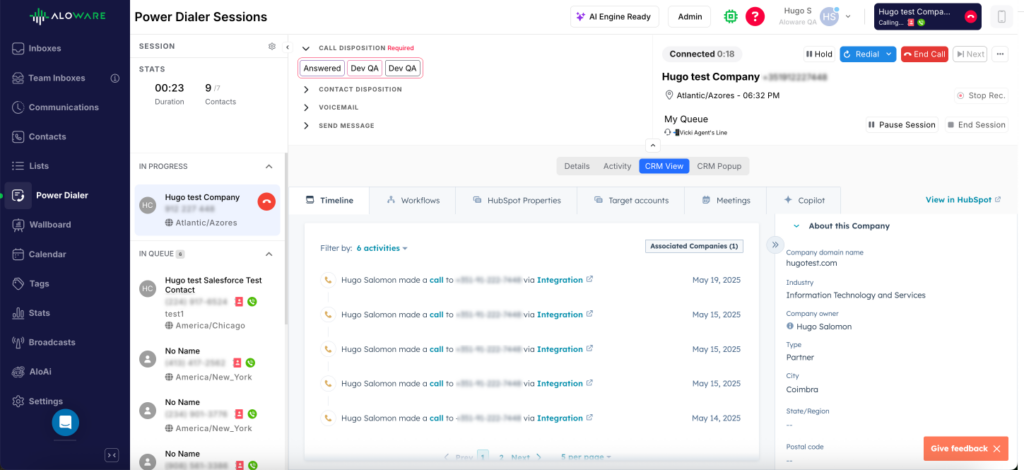Collapse the session panel arrow
1024x470 pixels.
click(287, 47)
